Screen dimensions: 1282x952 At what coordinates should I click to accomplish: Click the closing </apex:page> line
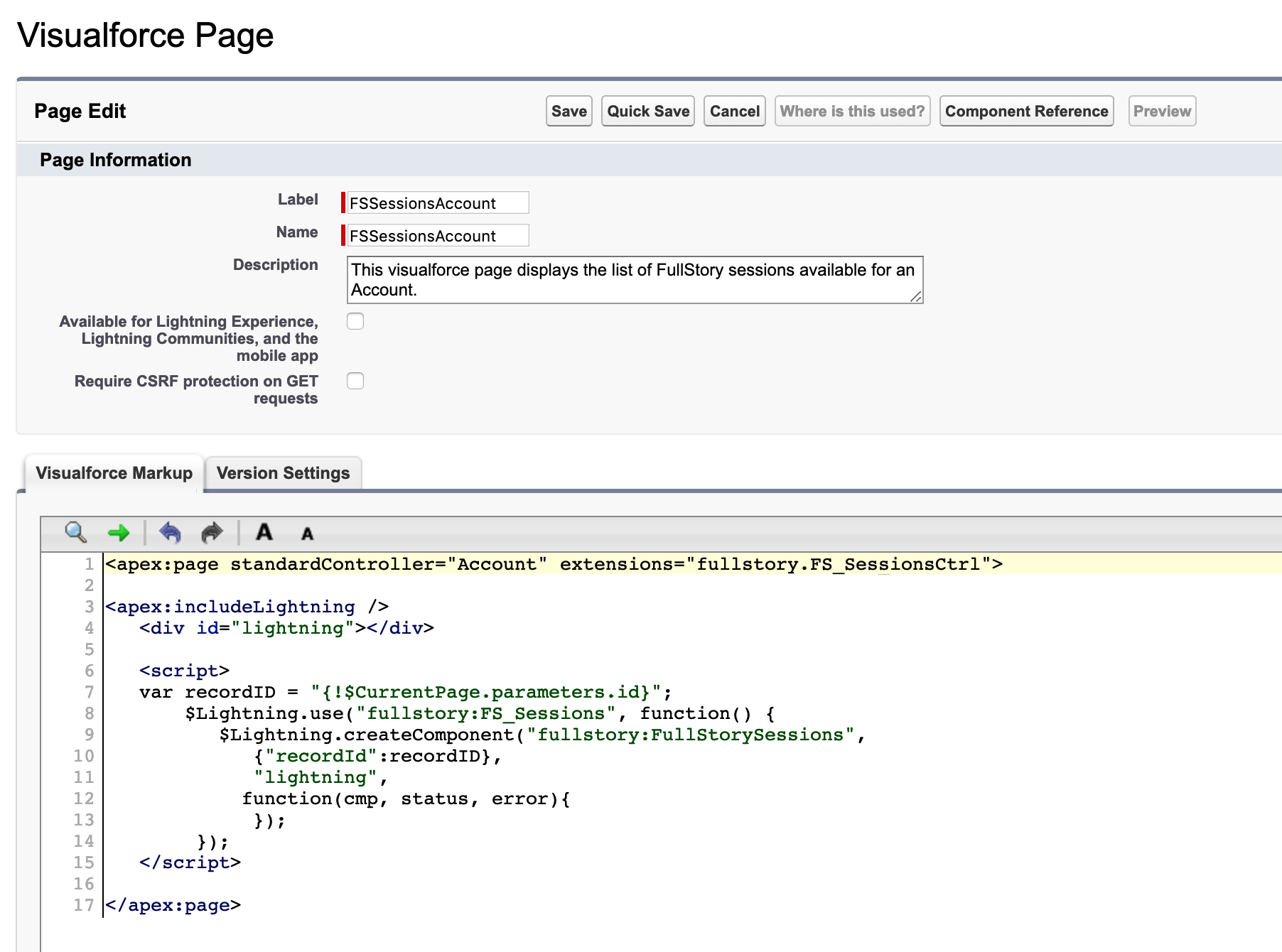click(173, 905)
